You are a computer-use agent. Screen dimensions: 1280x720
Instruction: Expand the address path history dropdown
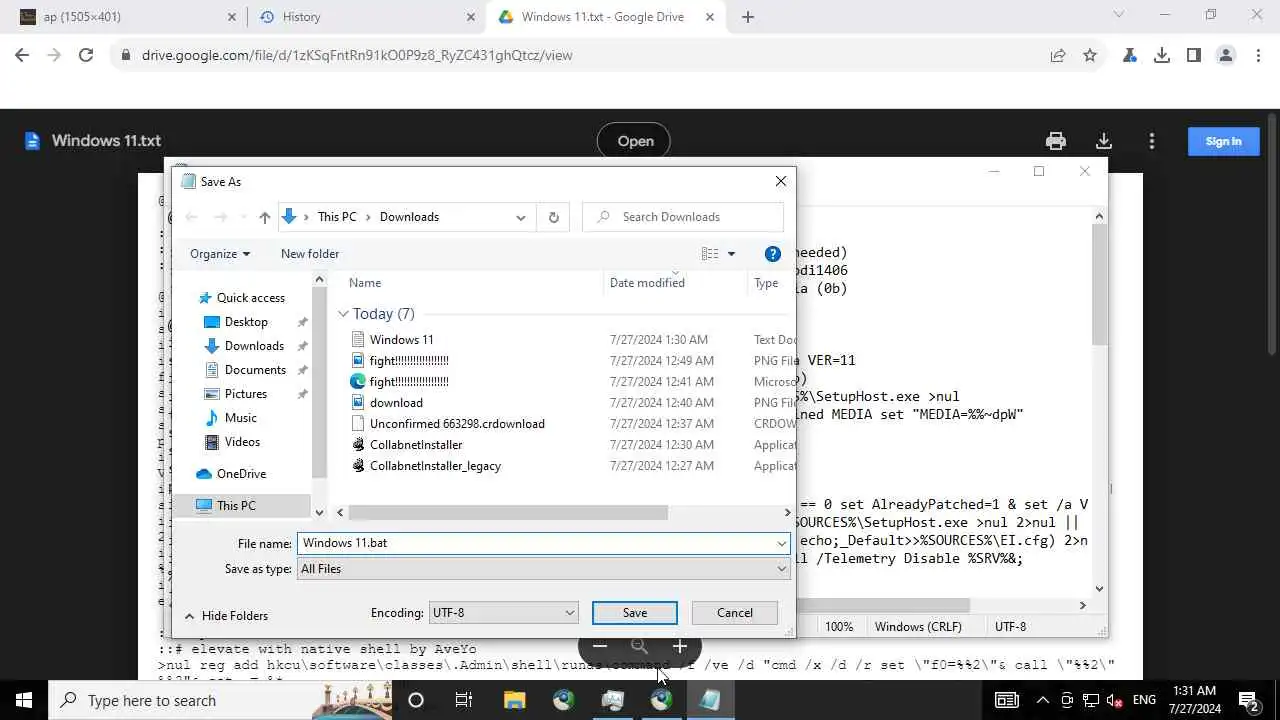pos(521,217)
